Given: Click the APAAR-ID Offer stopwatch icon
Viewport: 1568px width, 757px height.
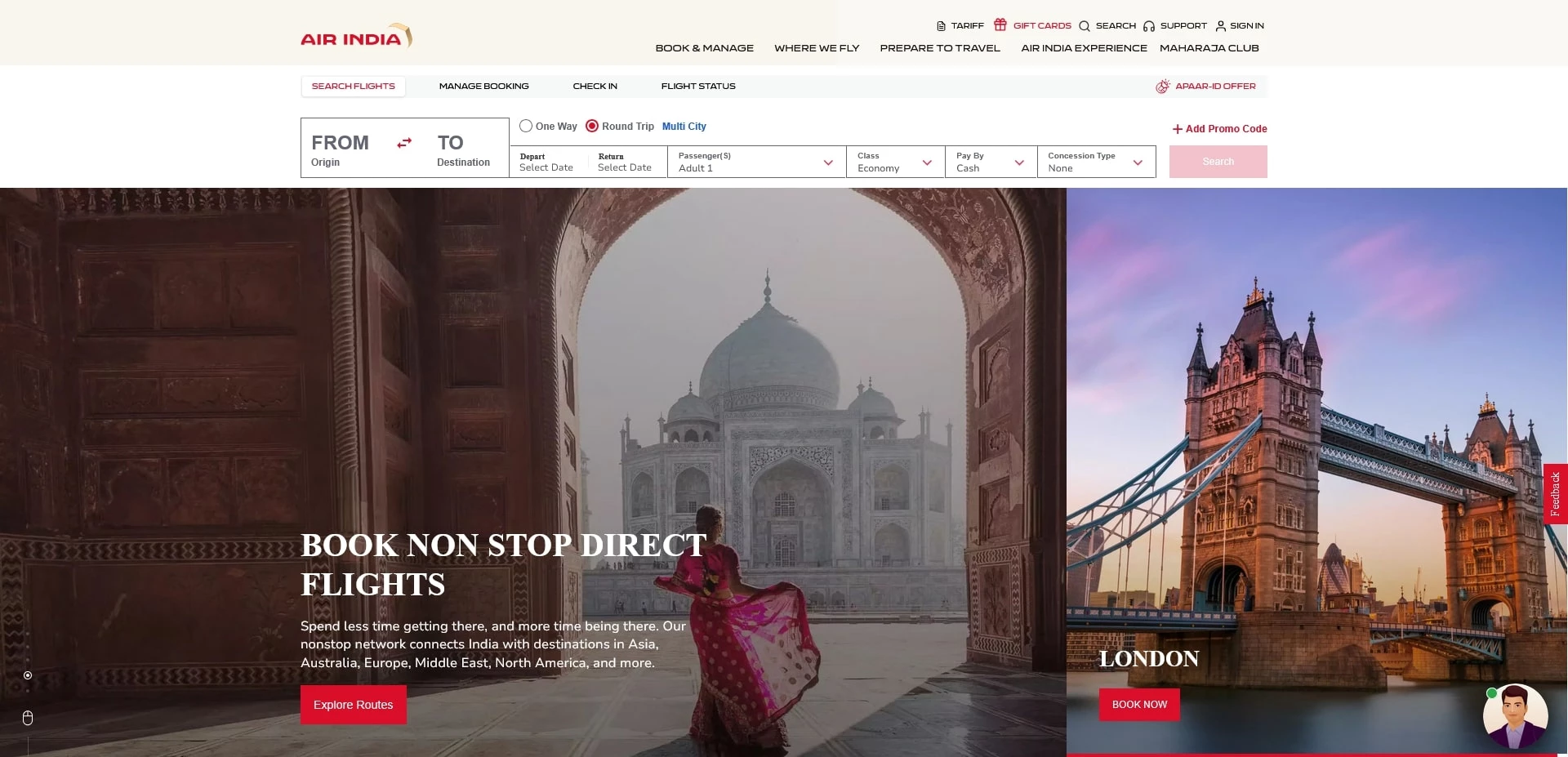Looking at the screenshot, I should [x=1162, y=86].
